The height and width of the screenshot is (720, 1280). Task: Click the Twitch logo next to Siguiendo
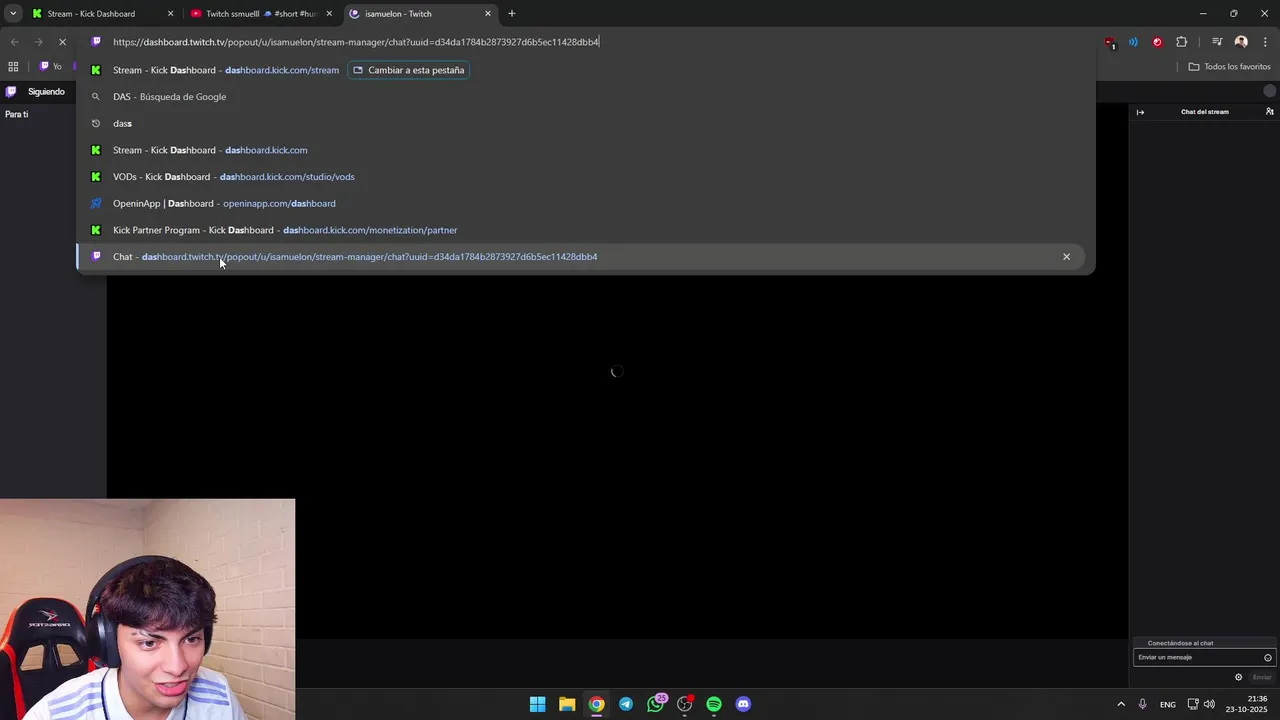point(11,91)
